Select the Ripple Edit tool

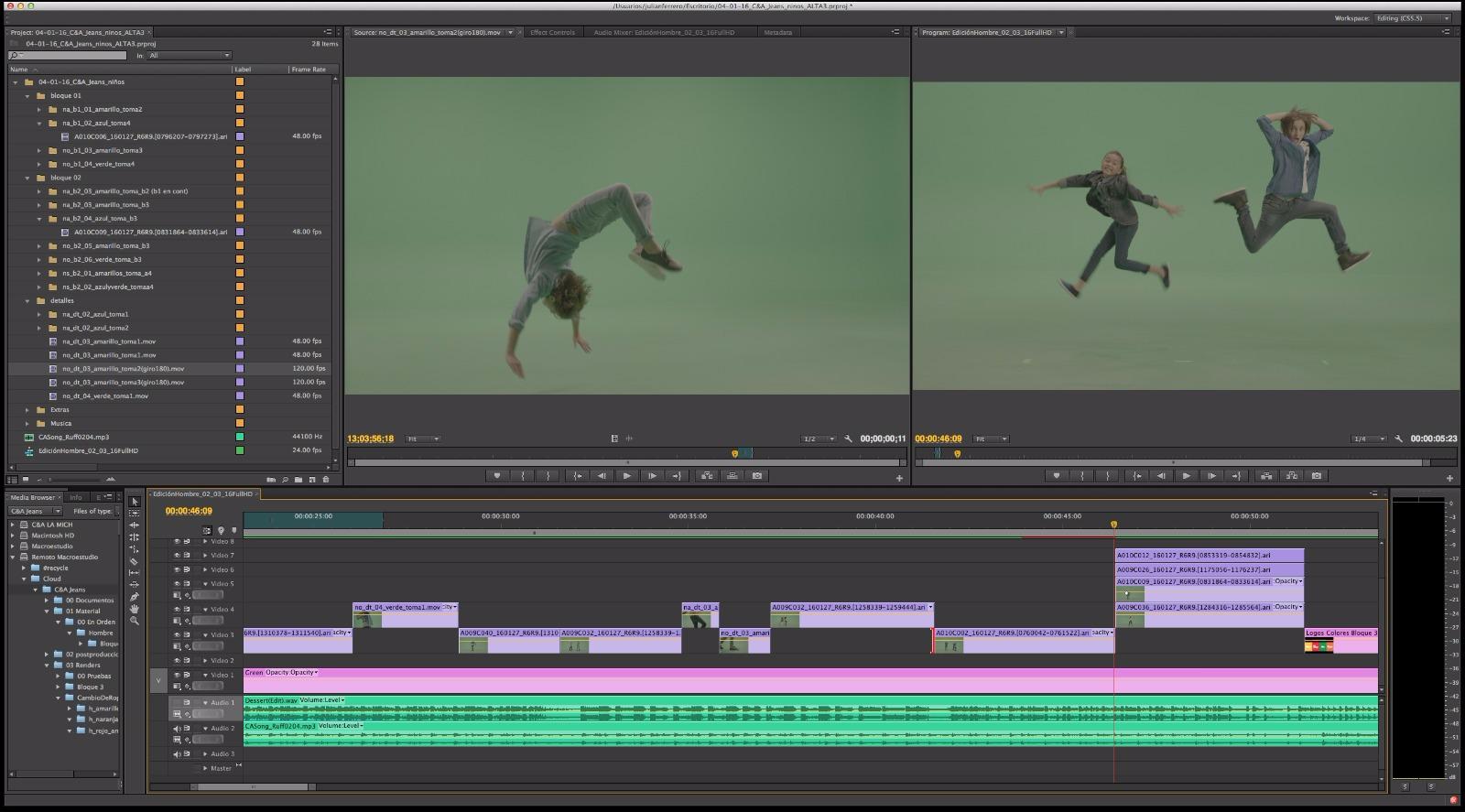point(135,525)
